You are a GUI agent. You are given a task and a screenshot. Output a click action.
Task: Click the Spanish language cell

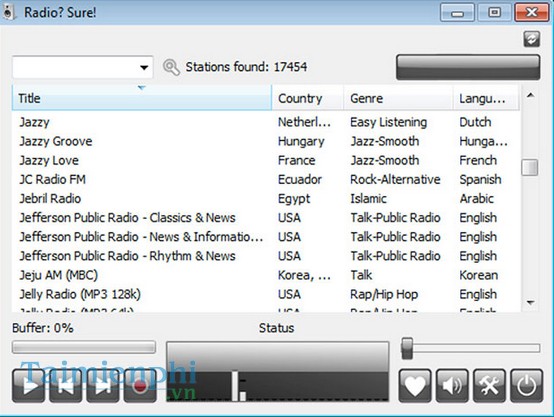coord(480,180)
